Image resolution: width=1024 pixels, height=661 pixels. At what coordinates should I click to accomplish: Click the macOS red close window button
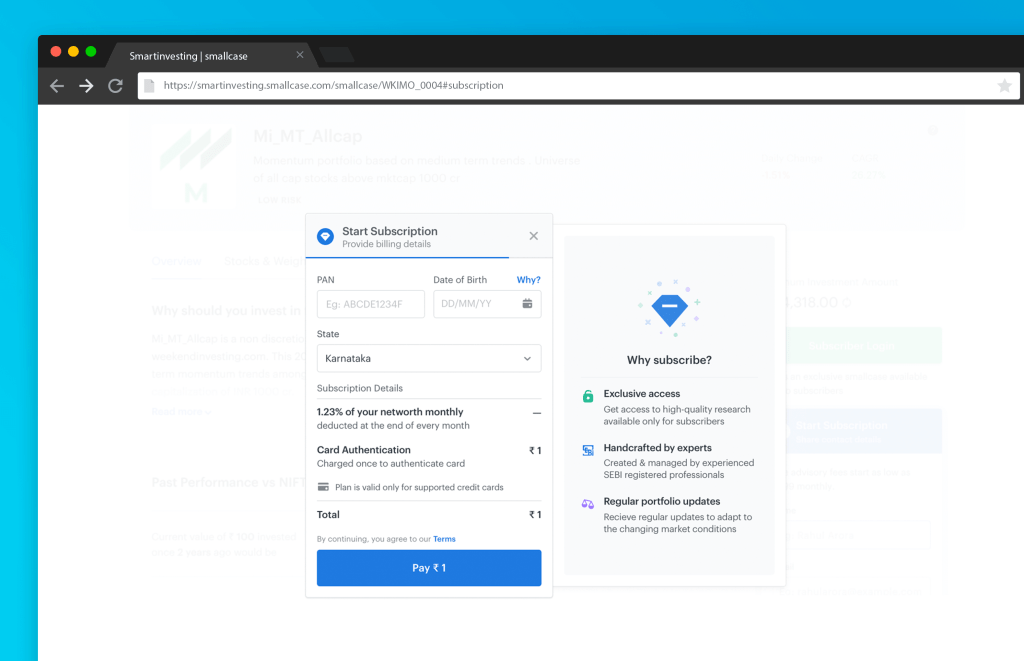[x=56, y=52]
